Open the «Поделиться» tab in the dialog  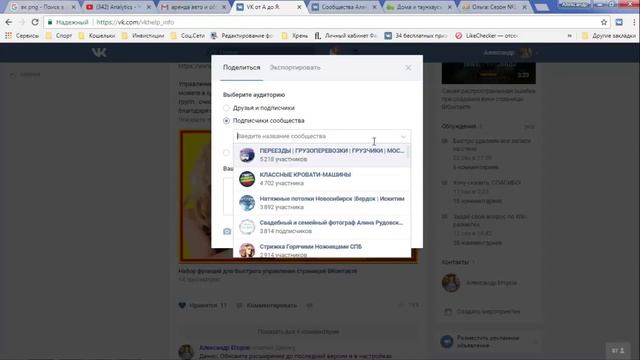point(241,68)
